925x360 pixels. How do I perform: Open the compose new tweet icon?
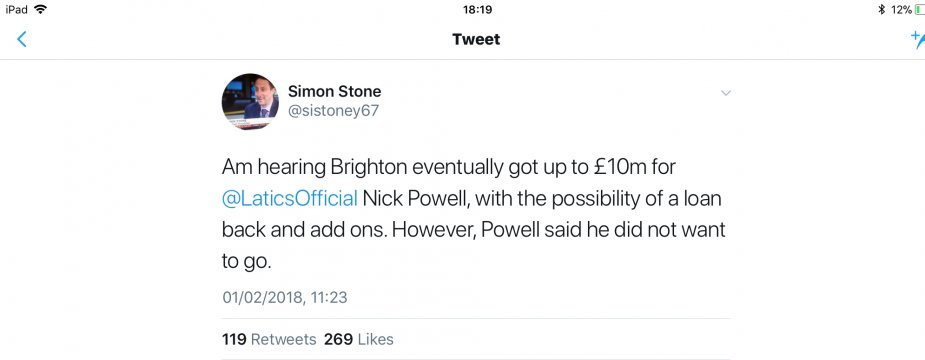(x=917, y=40)
